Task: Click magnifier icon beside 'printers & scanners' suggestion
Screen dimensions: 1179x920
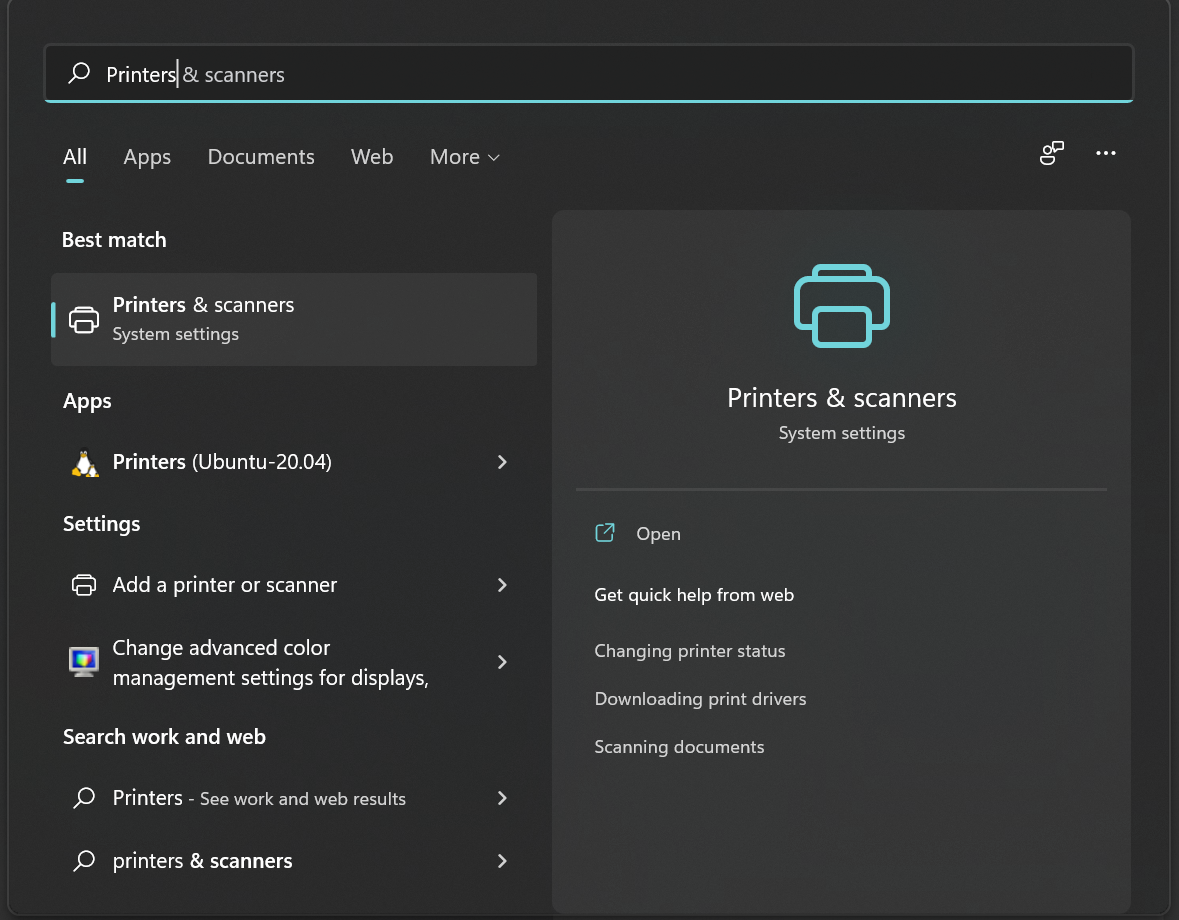Action: point(84,861)
